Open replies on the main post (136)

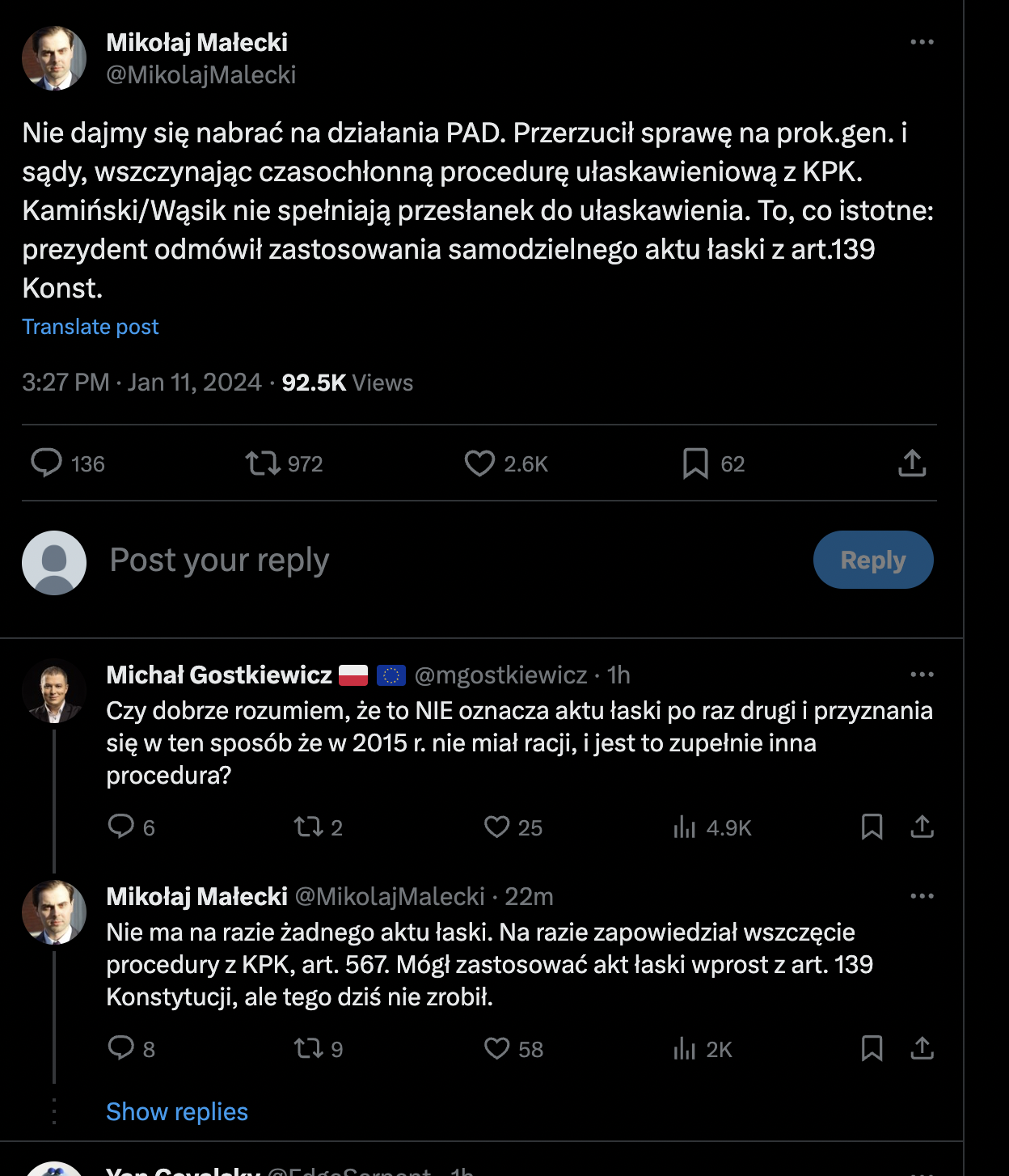point(47,463)
